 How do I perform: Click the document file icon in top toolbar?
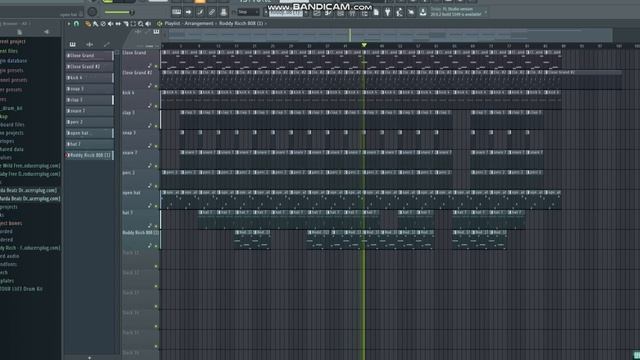click(x=376, y=13)
